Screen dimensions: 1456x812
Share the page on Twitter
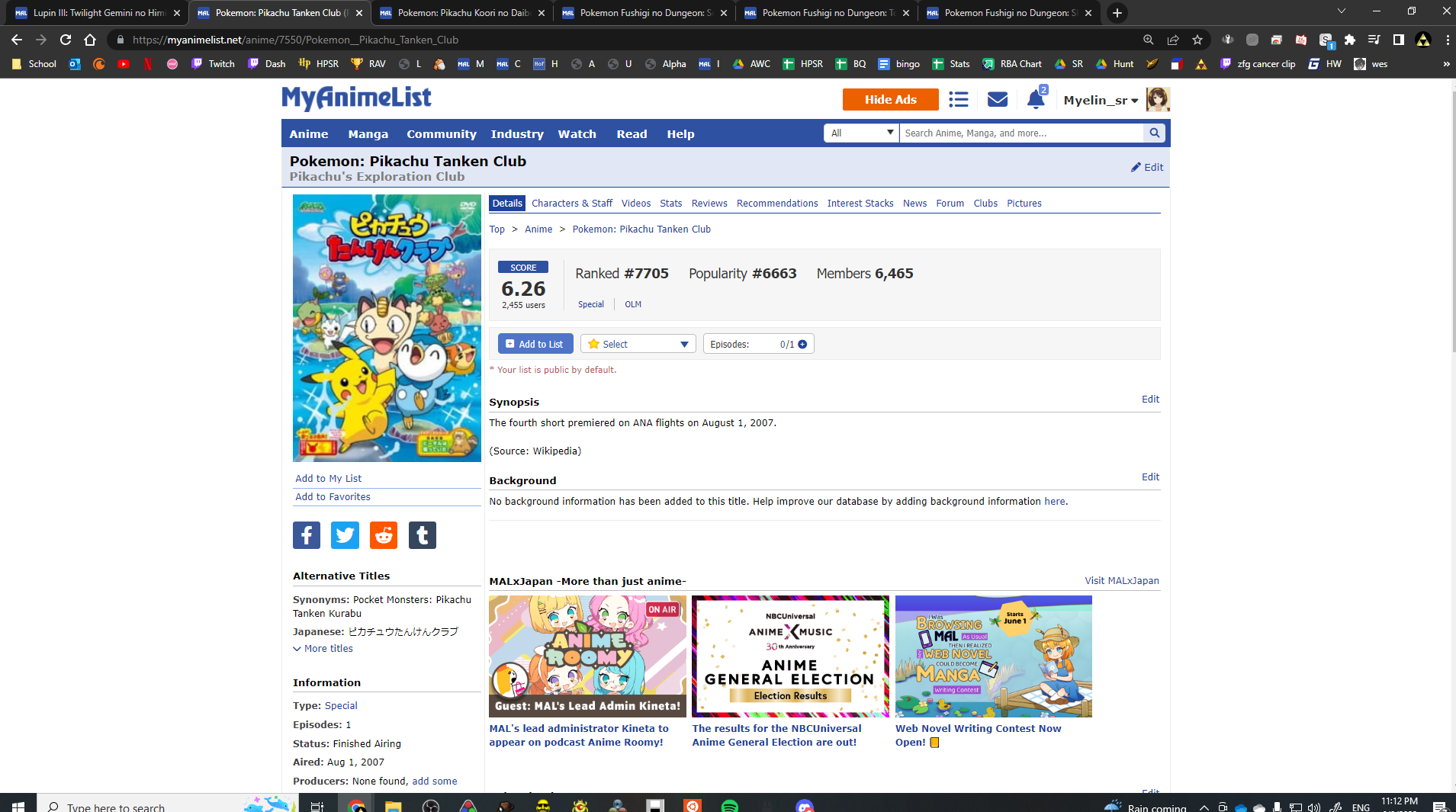click(345, 535)
